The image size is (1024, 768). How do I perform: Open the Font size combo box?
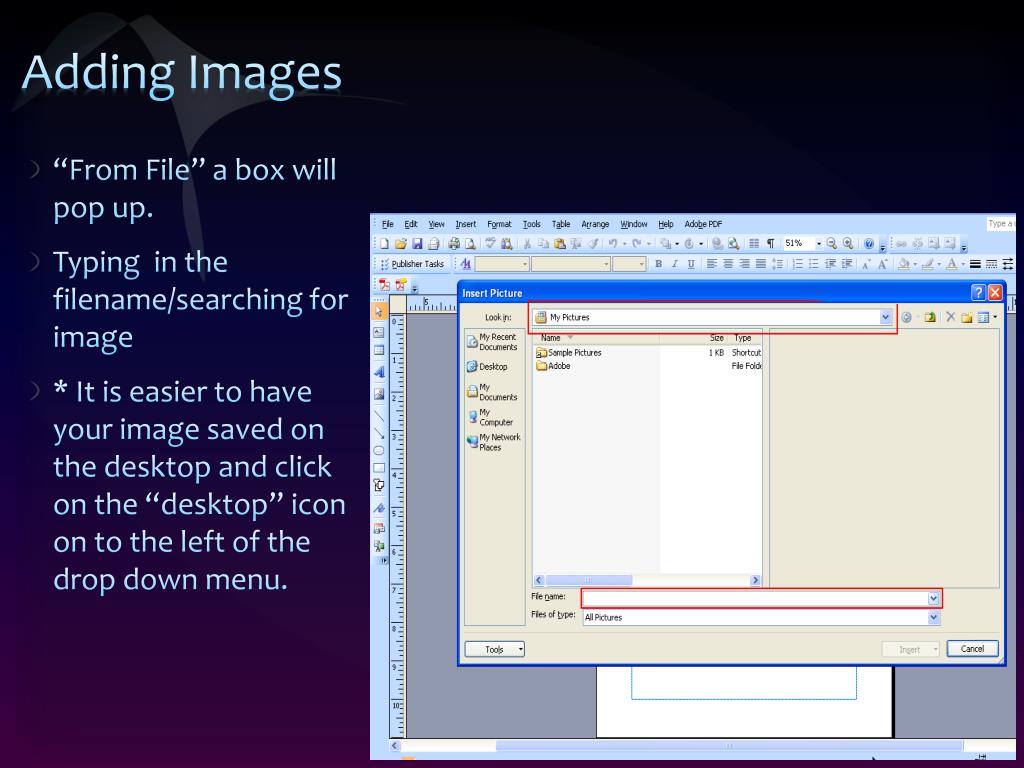630,264
